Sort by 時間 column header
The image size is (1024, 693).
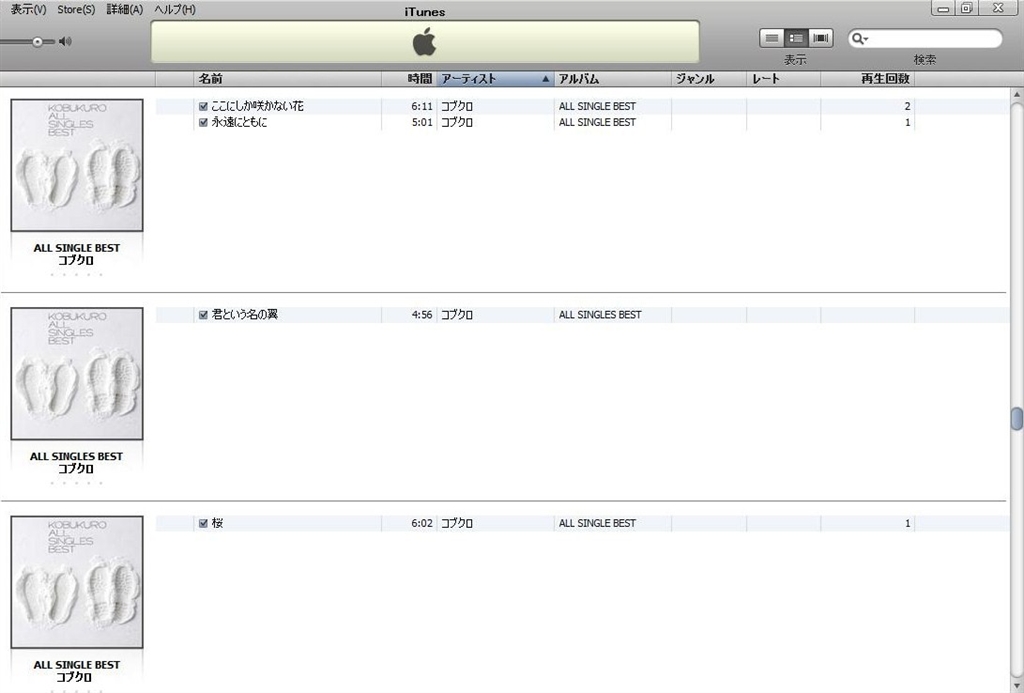pyautogui.click(x=409, y=79)
